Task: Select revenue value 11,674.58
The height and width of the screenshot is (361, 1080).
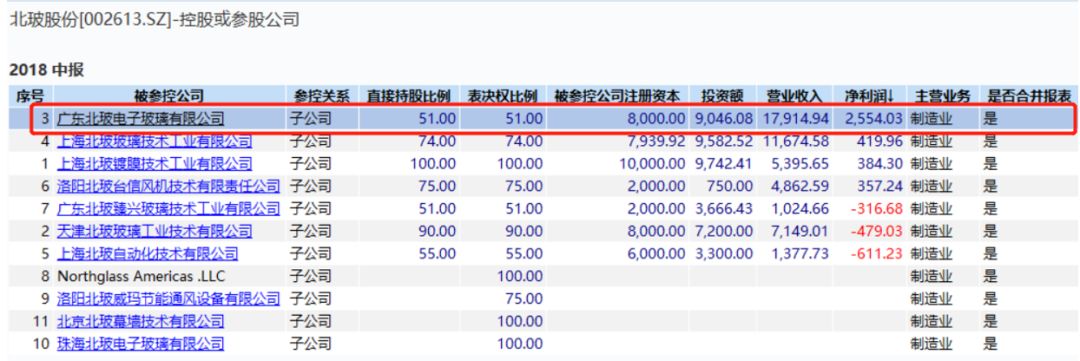Action: pos(796,142)
